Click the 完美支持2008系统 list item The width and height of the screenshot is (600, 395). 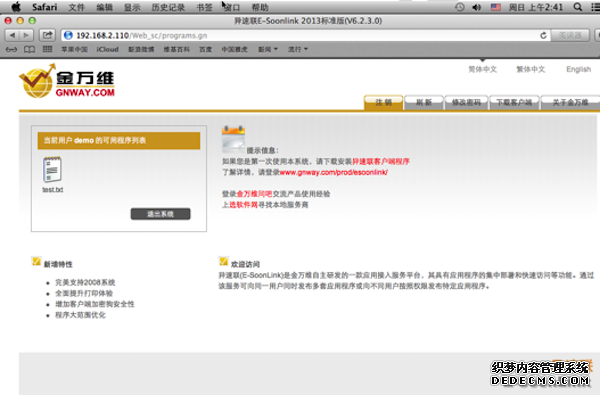pos(85,282)
